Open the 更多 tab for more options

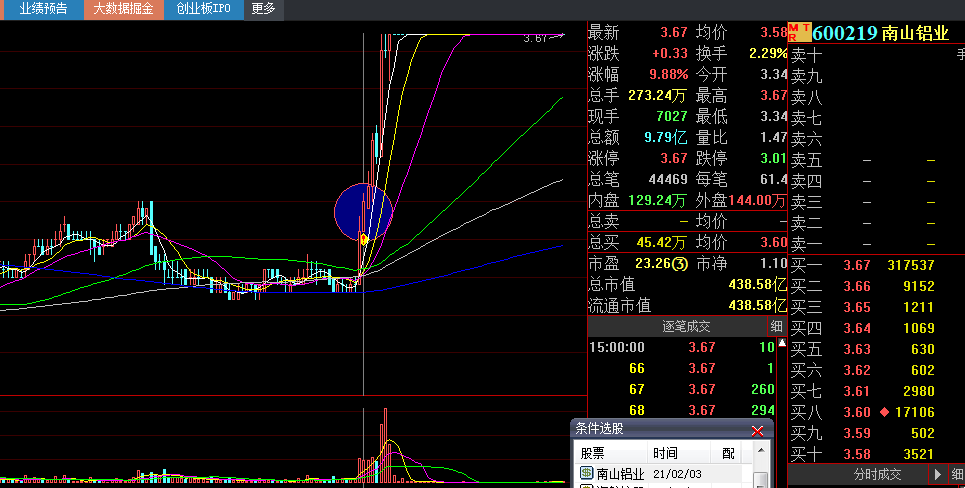263,9
